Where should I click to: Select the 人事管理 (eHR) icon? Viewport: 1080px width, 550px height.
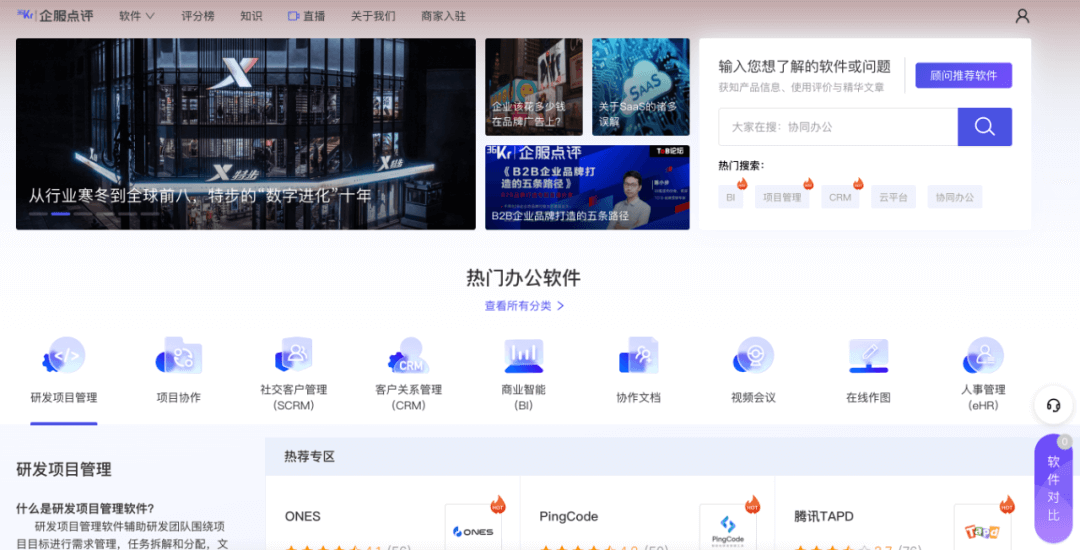point(983,355)
